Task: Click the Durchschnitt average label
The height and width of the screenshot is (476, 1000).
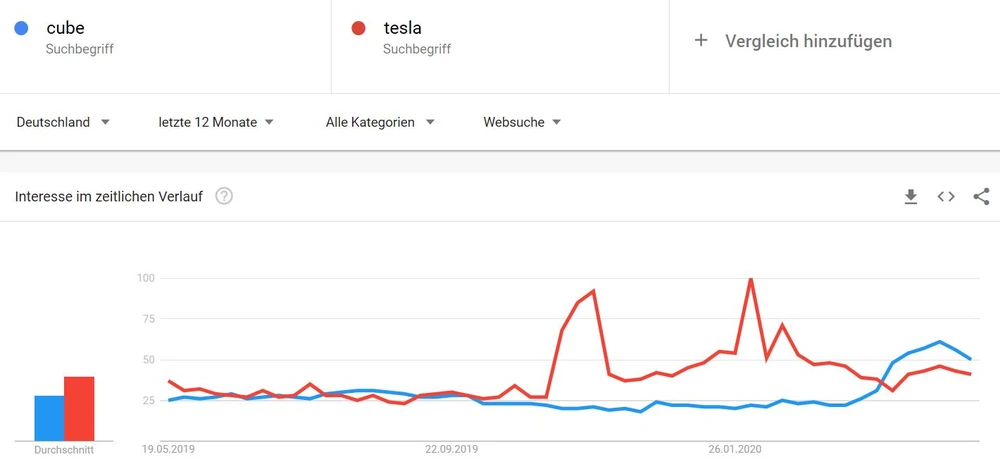Action: [64, 450]
